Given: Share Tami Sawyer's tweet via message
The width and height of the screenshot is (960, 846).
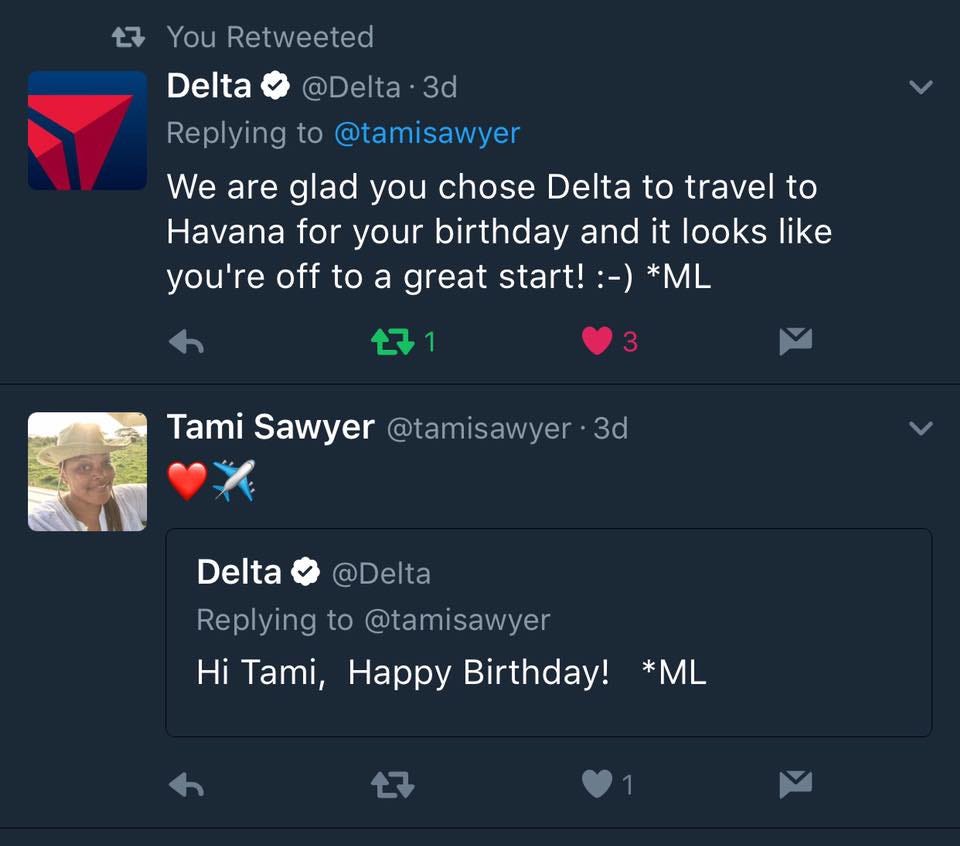Looking at the screenshot, I should pos(796,786).
